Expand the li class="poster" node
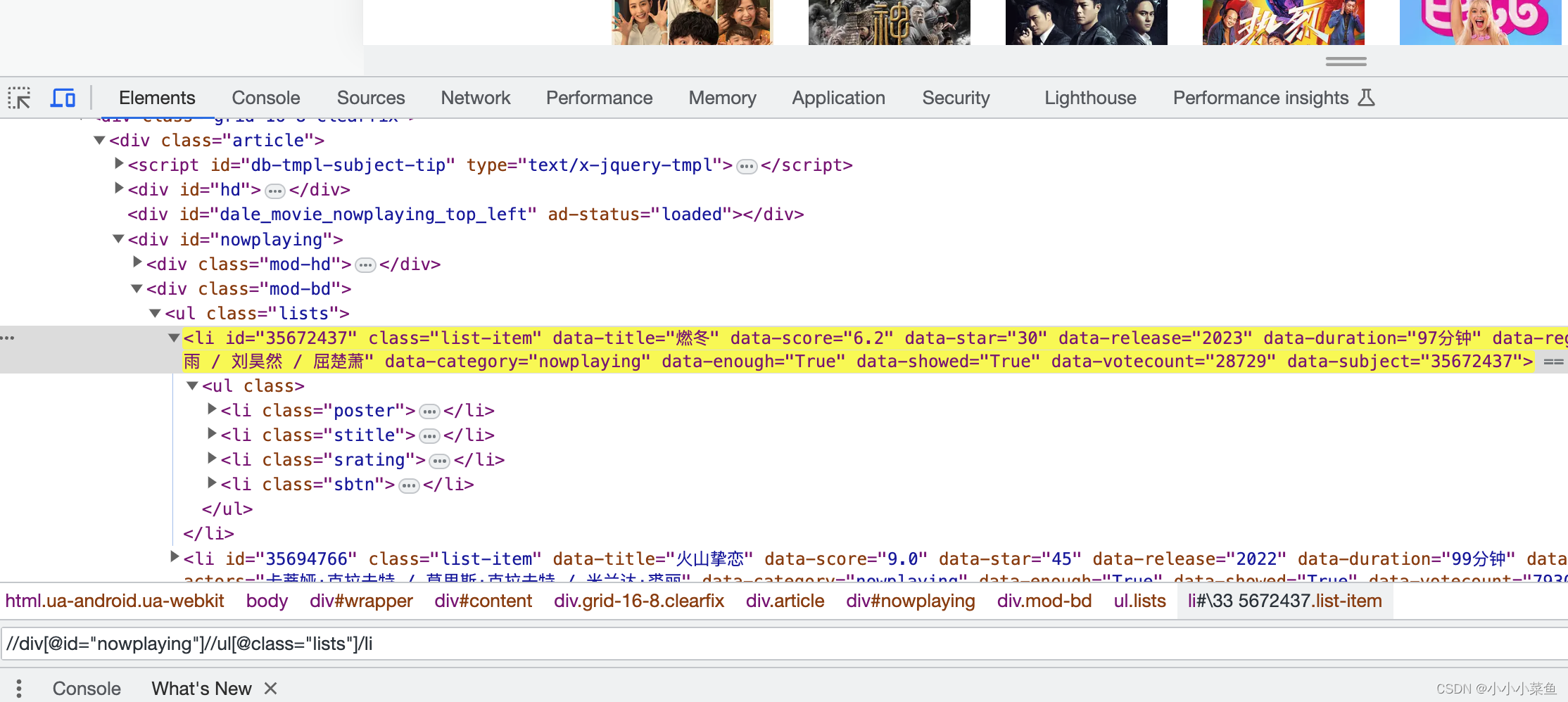Image resolution: width=1568 pixels, height=702 pixels. pos(211,409)
